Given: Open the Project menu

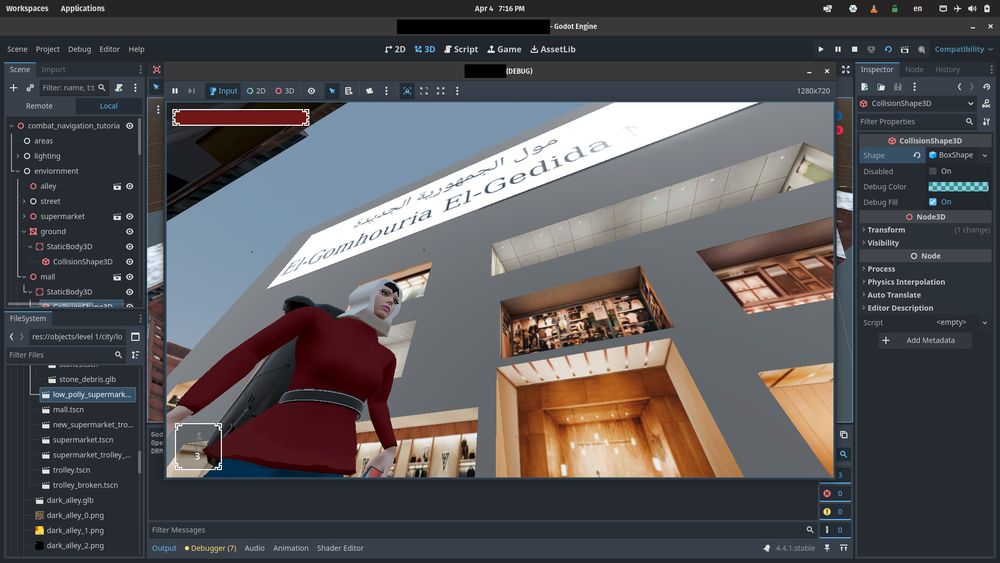Looking at the screenshot, I should tap(47, 49).
